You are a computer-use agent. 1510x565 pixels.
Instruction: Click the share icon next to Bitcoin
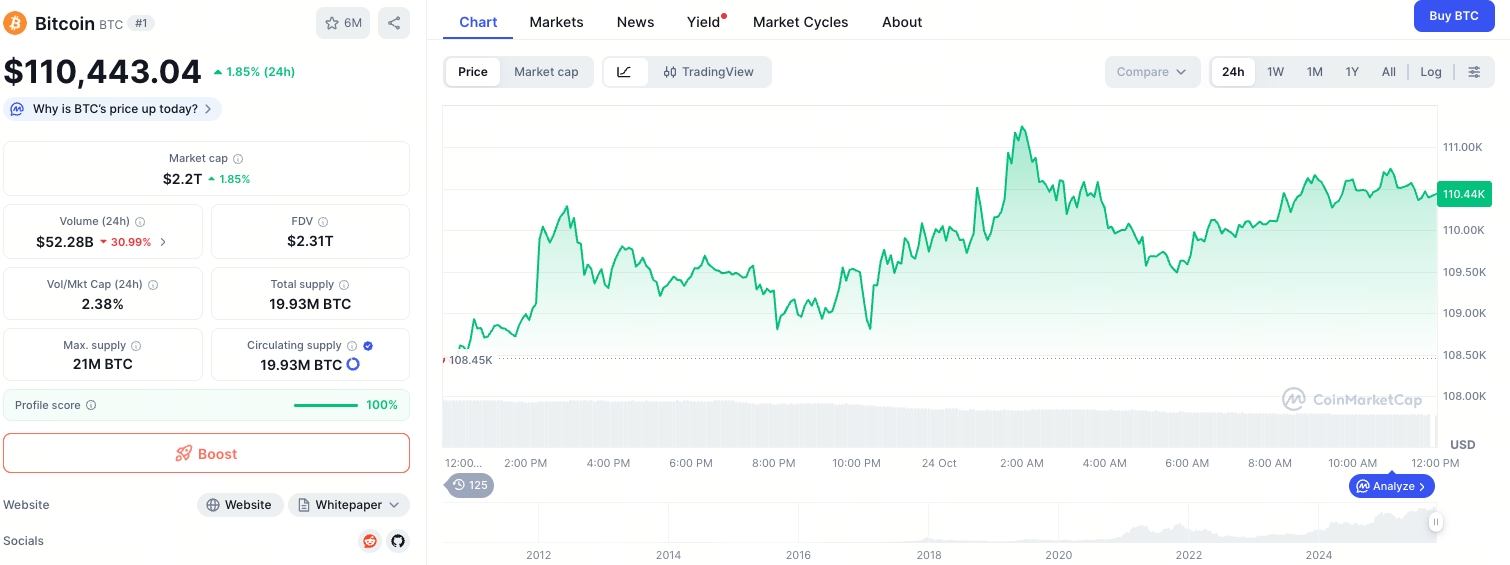coord(394,23)
